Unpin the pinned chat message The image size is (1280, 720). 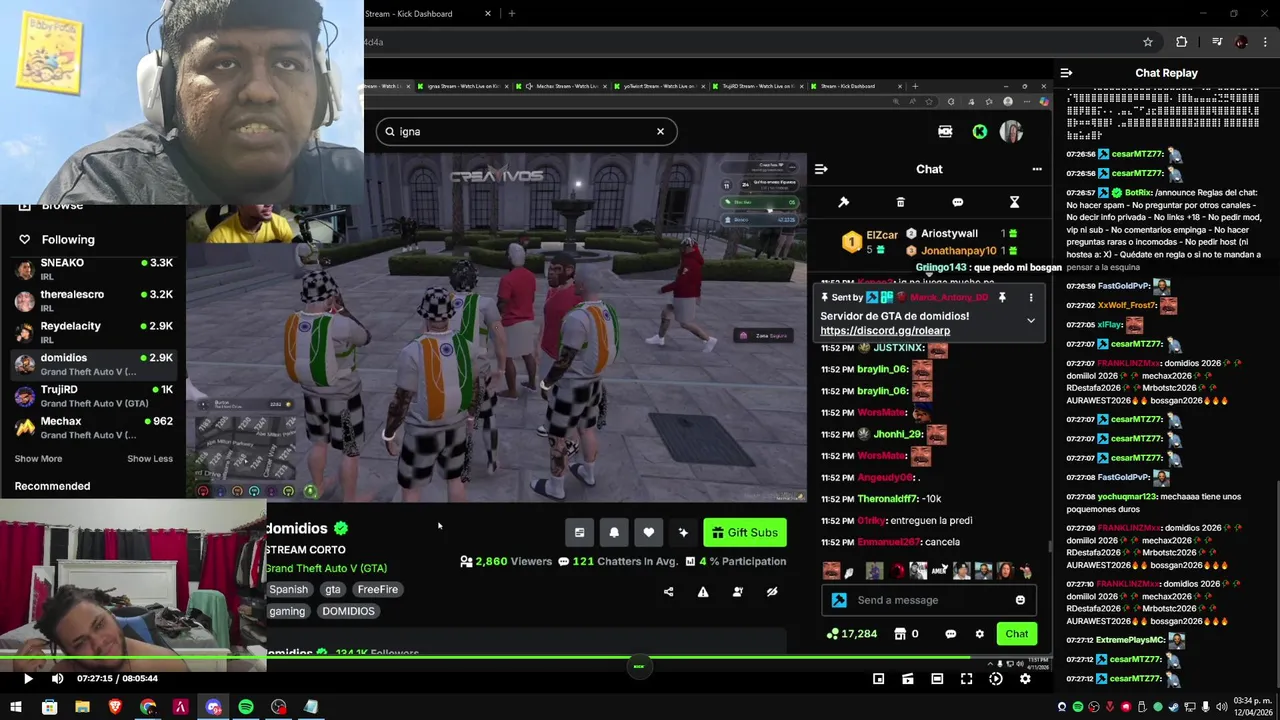click(1002, 297)
